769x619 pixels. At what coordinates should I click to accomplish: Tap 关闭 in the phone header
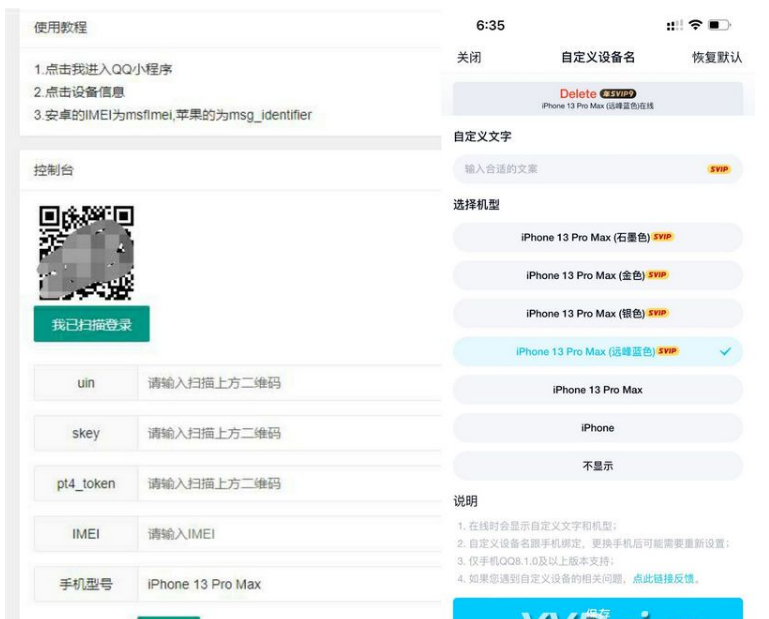[469, 58]
